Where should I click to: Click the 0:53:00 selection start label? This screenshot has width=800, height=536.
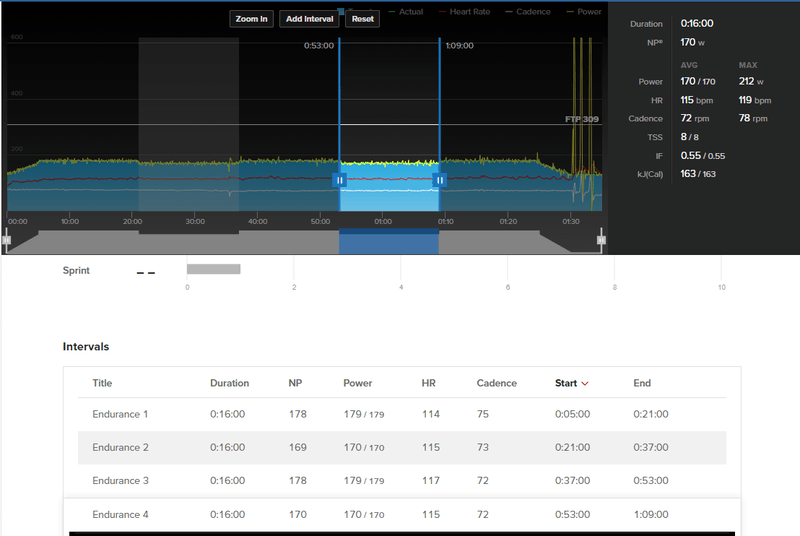pyautogui.click(x=319, y=45)
